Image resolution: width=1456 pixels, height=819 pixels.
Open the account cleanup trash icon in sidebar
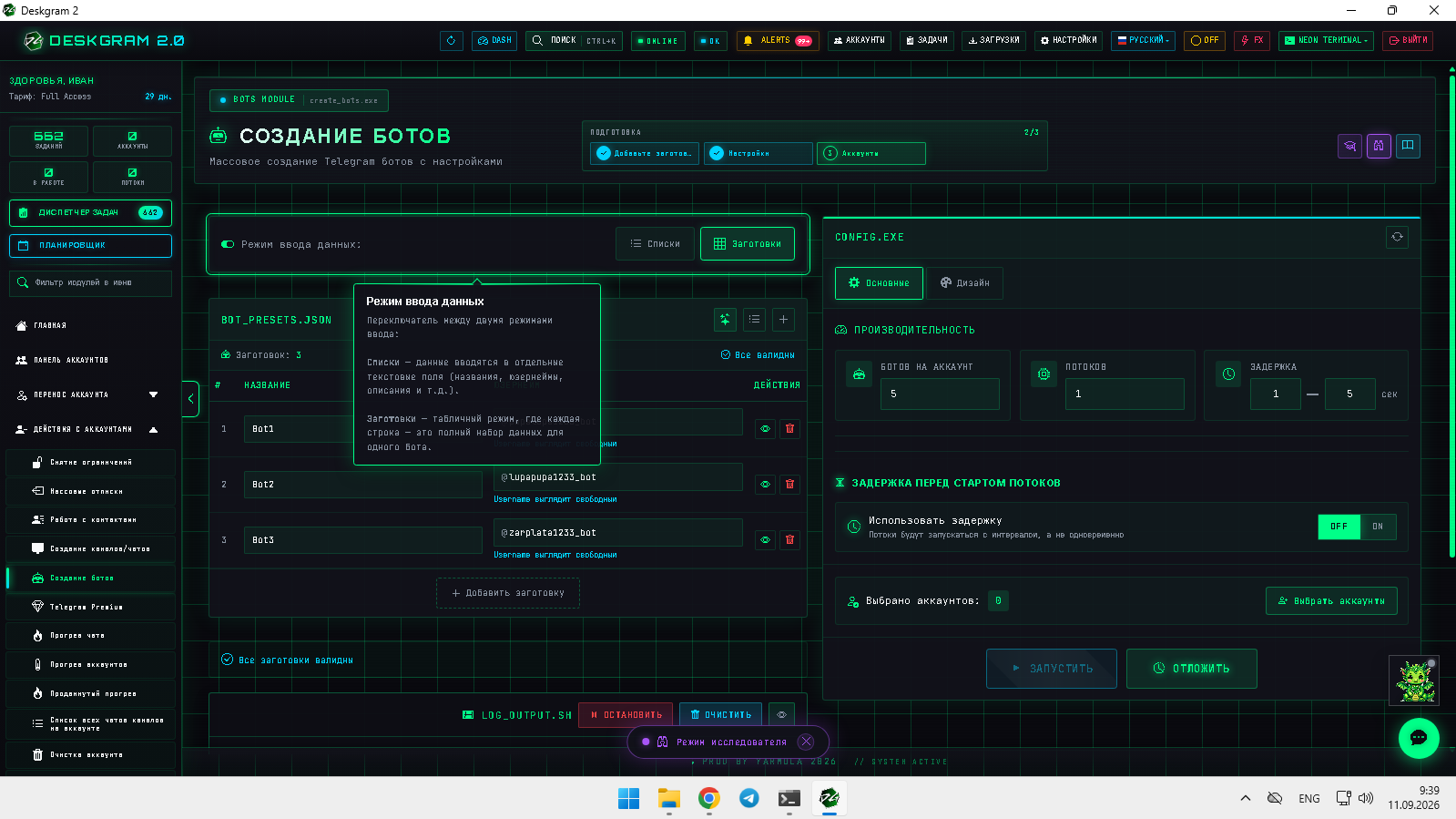[37, 754]
